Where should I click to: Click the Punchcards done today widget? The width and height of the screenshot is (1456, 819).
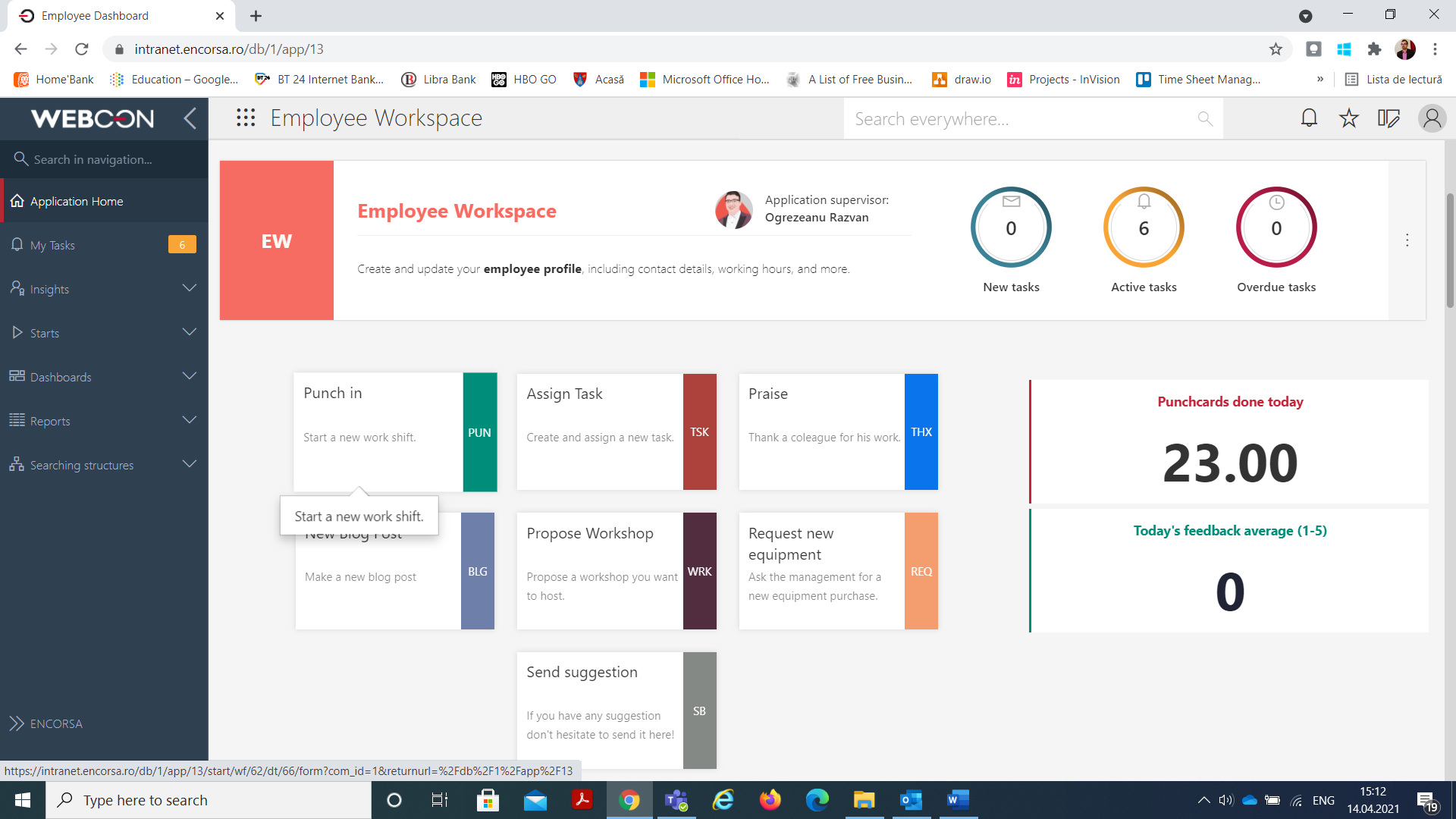point(1229,441)
